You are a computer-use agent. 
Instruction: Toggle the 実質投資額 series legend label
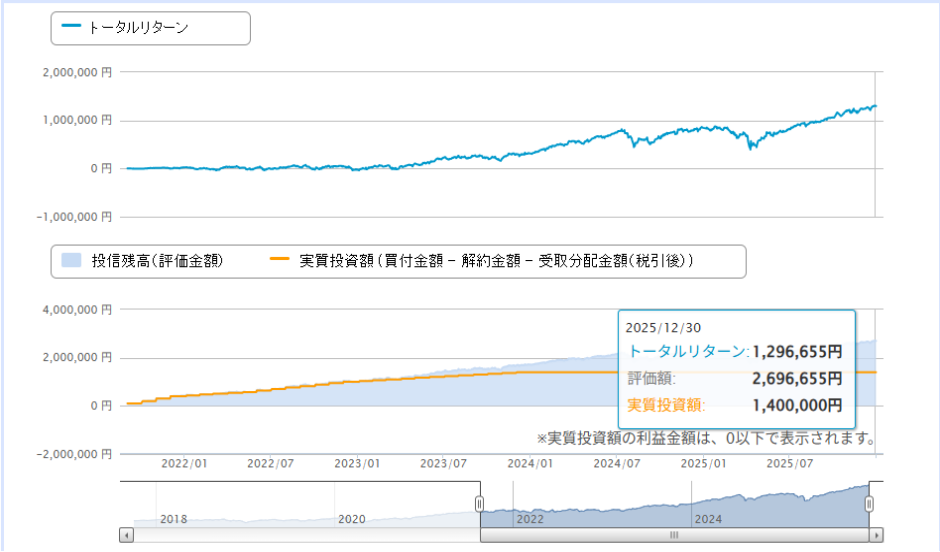[x=497, y=261]
